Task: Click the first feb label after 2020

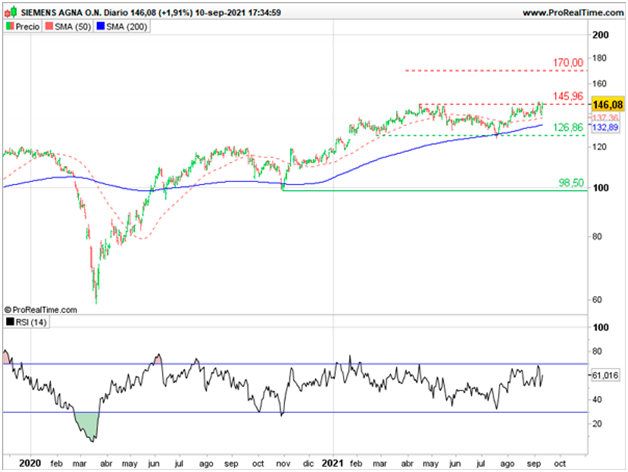Action: 56,464
